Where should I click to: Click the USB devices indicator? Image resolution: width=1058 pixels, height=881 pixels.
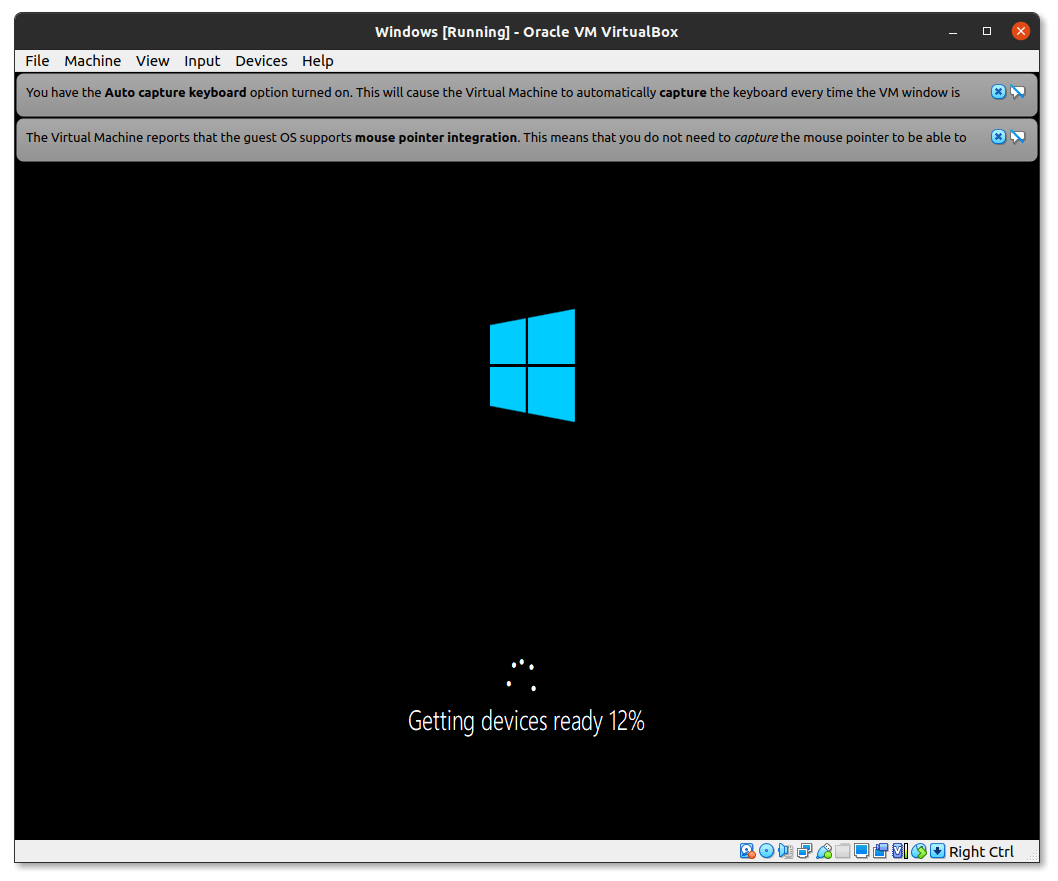(x=824, y=851)
